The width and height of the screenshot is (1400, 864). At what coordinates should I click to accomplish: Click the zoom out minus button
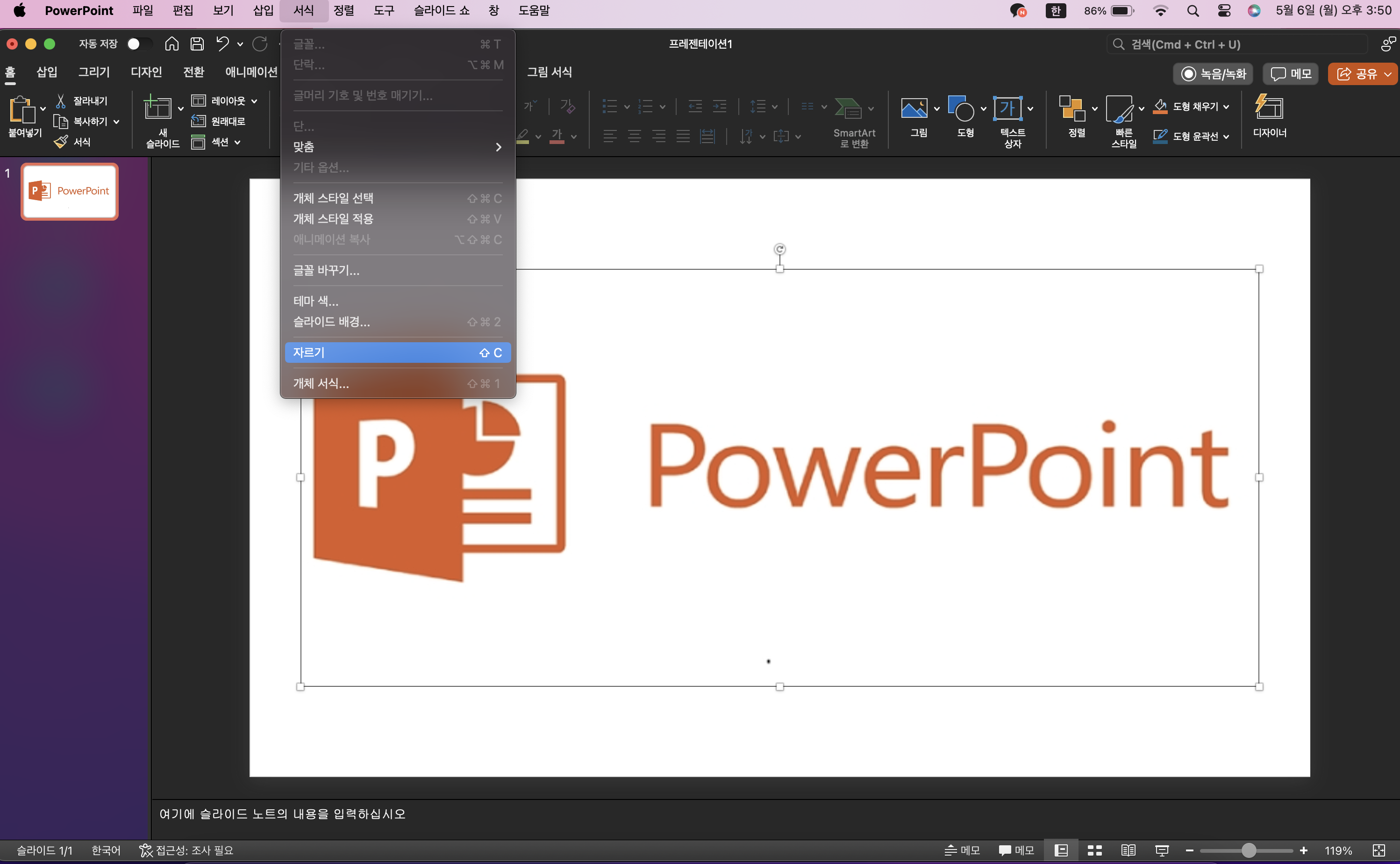tap(1190, 850)
